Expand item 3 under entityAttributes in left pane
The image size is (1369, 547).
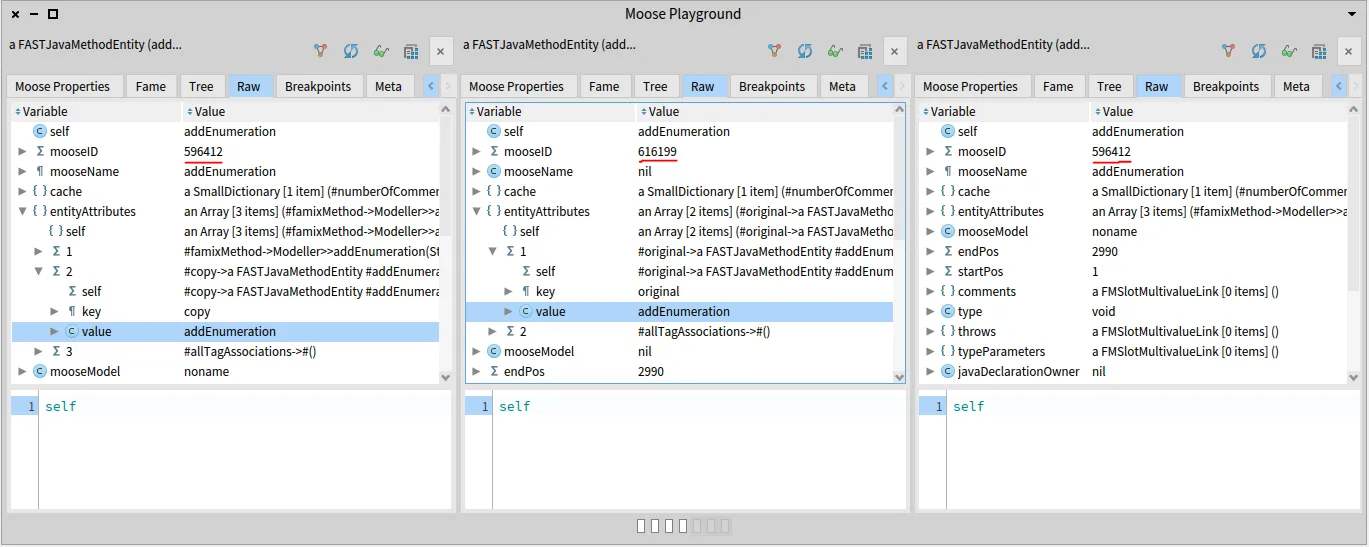click(38, 351)
